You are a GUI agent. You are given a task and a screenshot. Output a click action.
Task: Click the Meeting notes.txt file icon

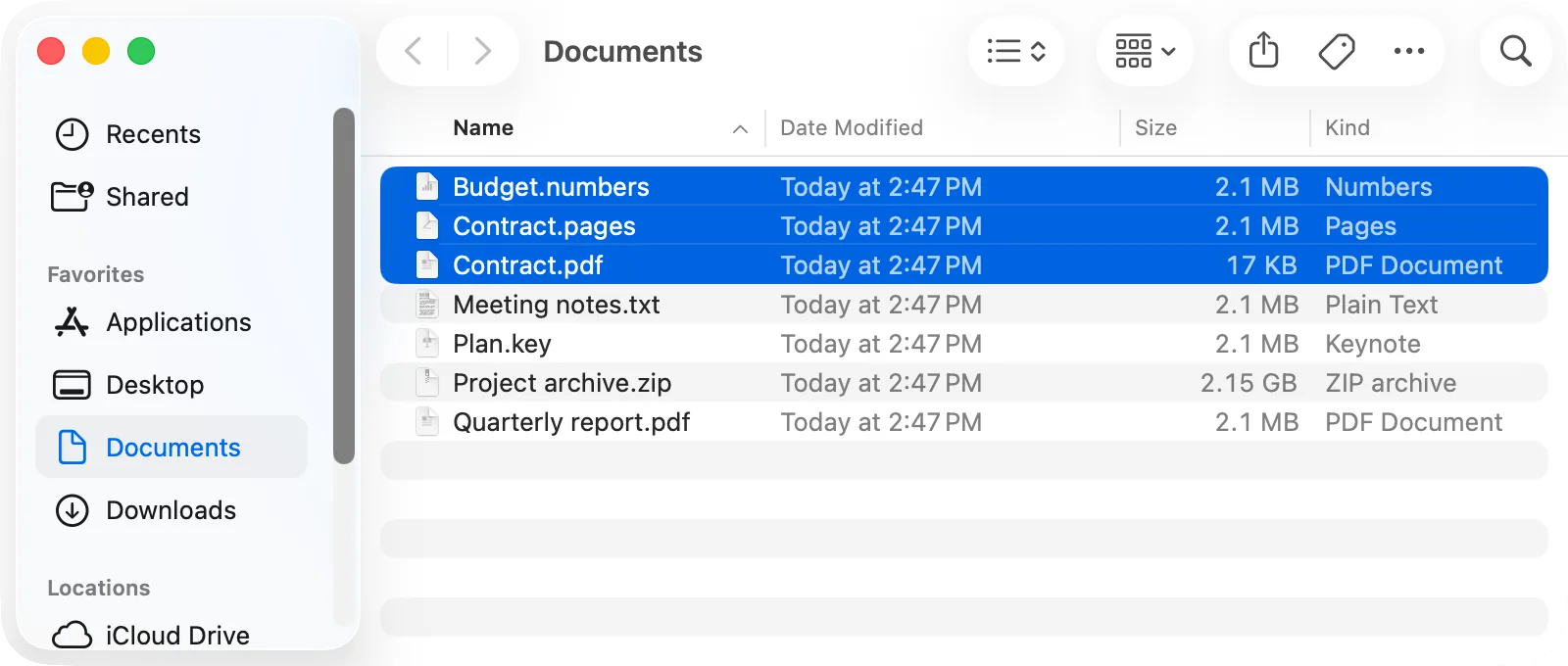[427, 305]
